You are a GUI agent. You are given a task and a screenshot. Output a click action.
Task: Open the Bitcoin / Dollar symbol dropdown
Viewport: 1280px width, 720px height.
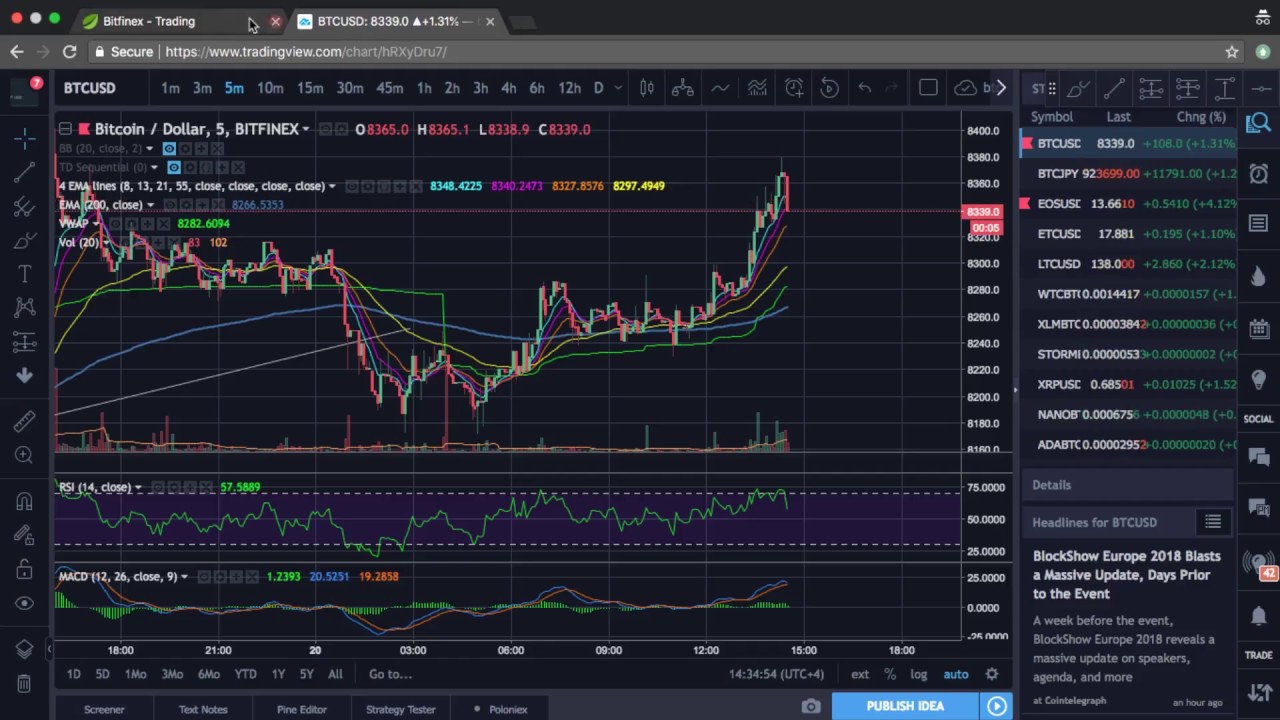pyautogui.click(x=305, y=129)
